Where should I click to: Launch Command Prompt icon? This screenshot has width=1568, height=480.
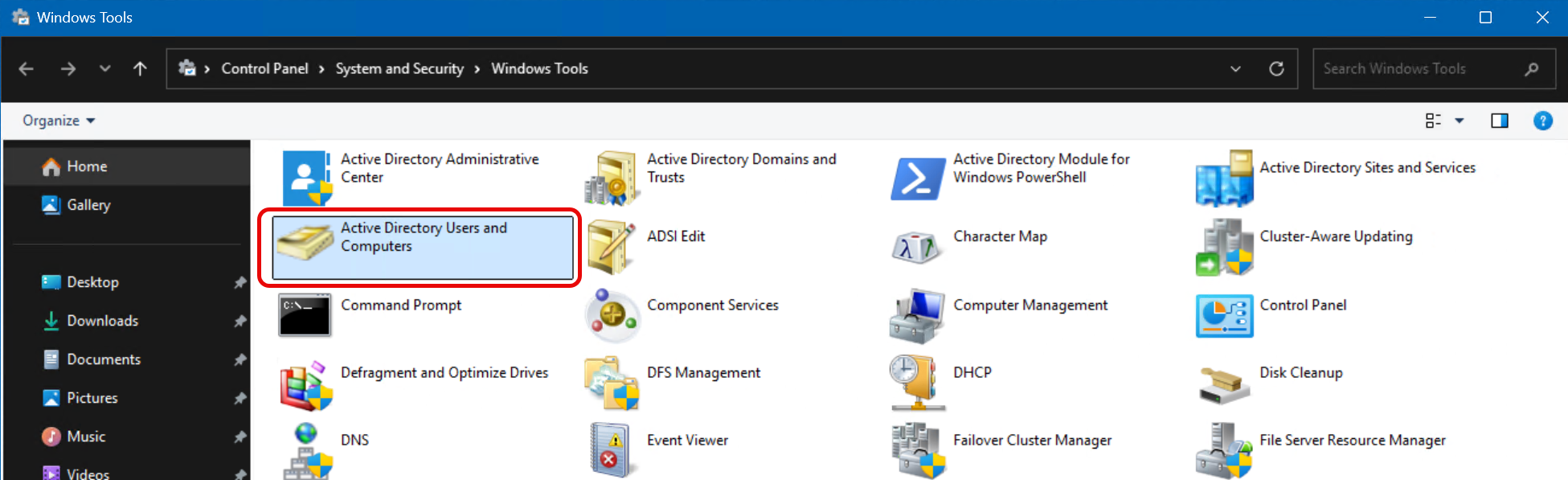[x=305, y=315]
